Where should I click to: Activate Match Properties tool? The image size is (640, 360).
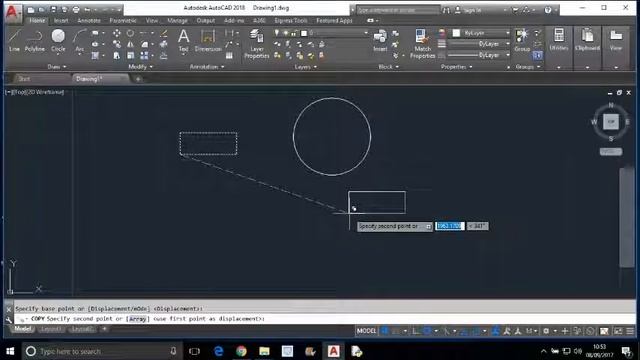tap(422, 44)
